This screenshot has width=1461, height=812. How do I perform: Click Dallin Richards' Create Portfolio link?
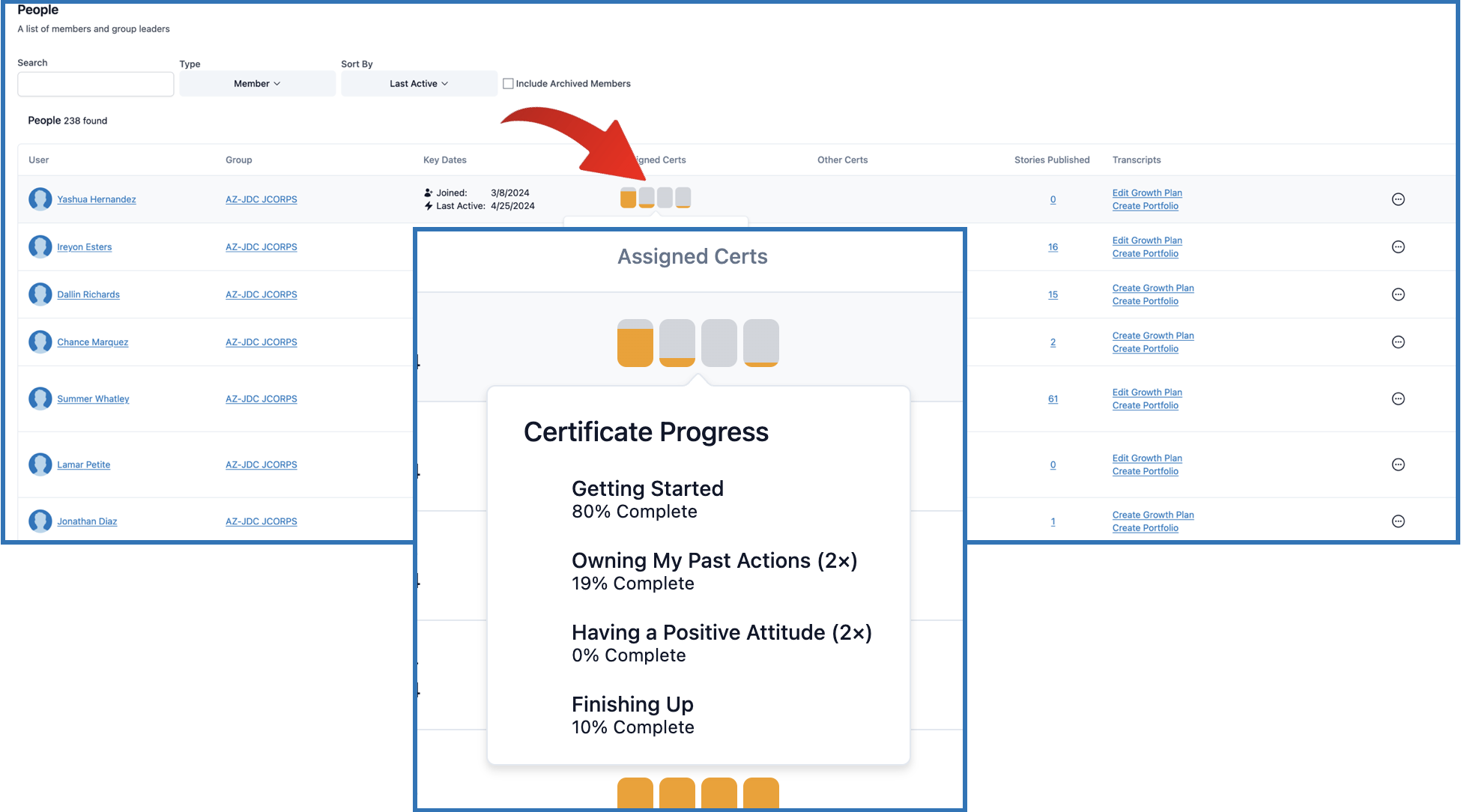tap(1145, 301)
